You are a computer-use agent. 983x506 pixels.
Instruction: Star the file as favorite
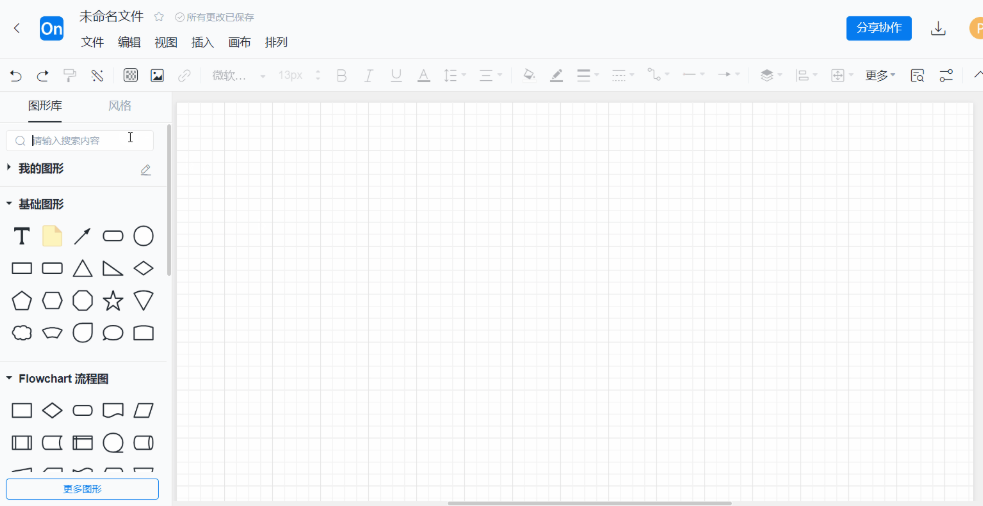[159, 17]
